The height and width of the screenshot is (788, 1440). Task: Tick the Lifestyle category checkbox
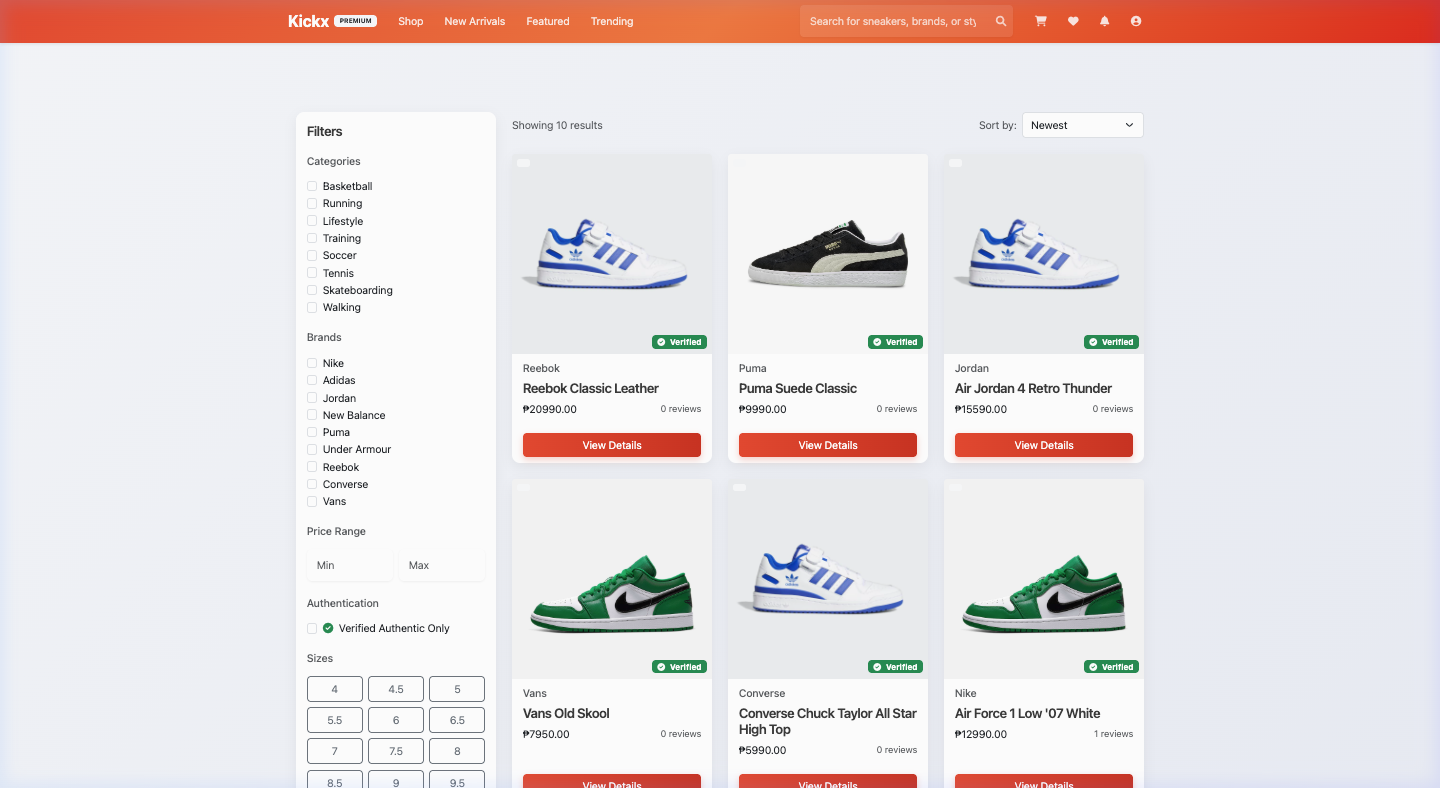[x=312, y=221]
